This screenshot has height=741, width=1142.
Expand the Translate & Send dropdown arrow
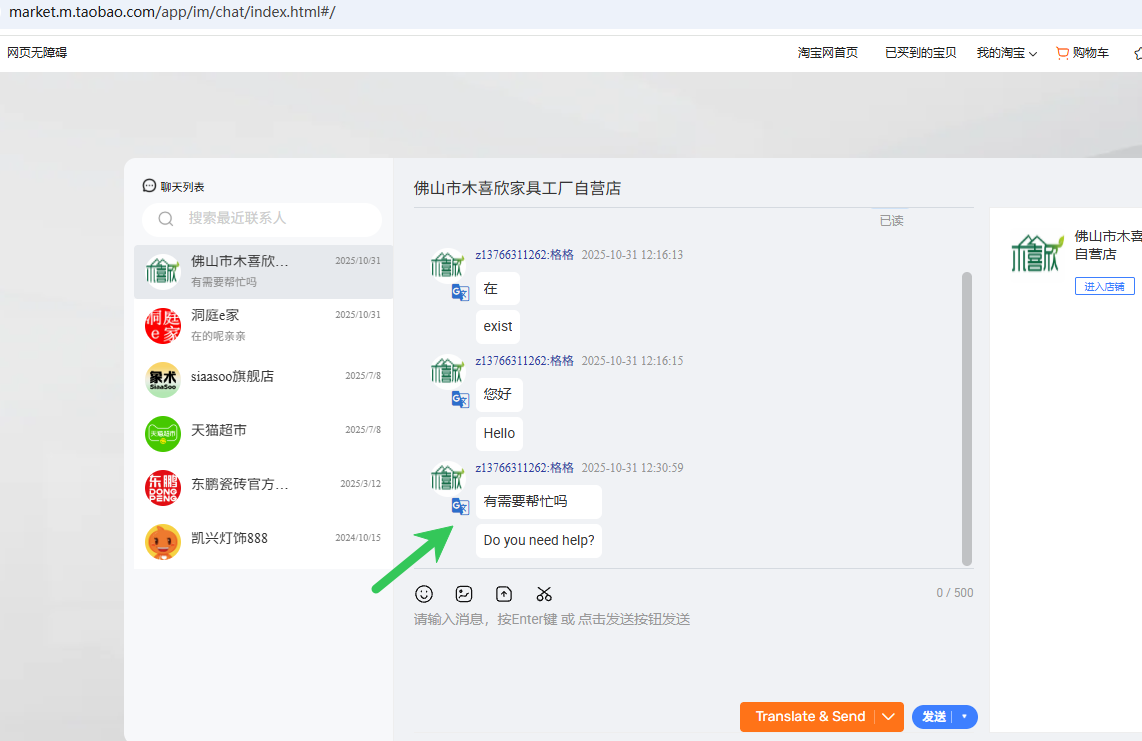click(x=889, y=717)
